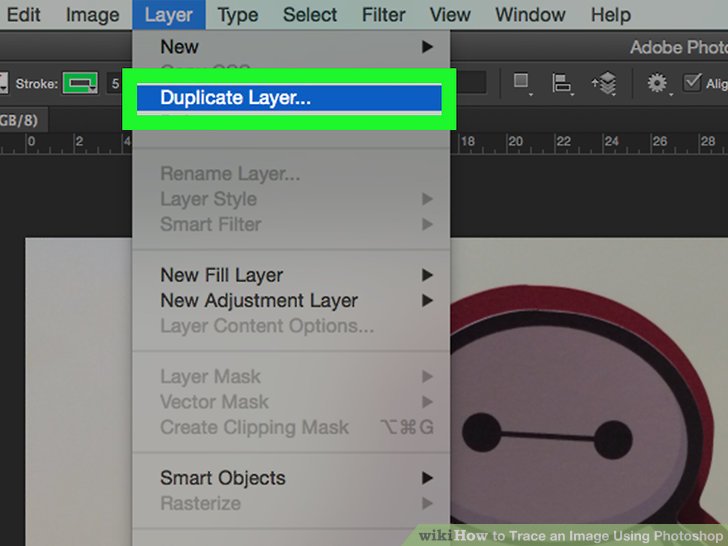Open the View menu

click(x=450, y=15)
